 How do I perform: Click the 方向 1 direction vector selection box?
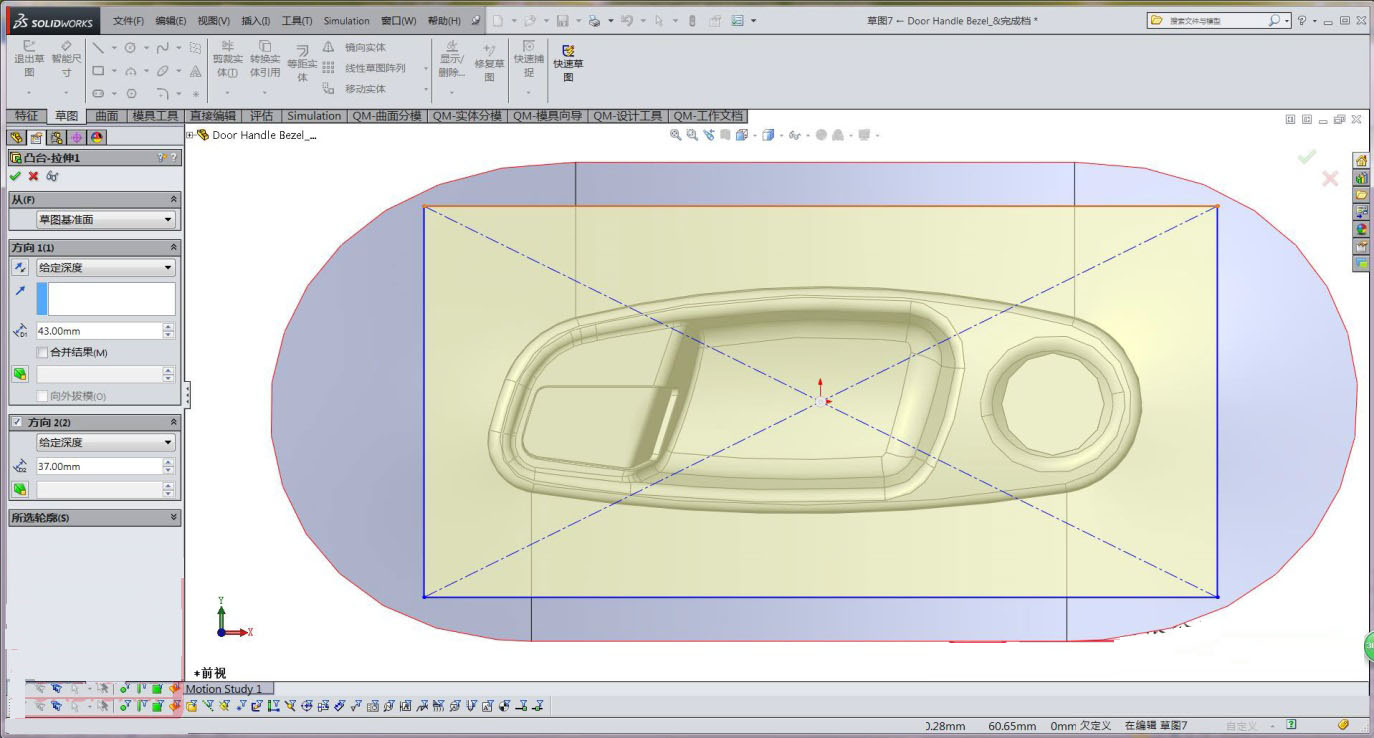(x=106, y=299)
